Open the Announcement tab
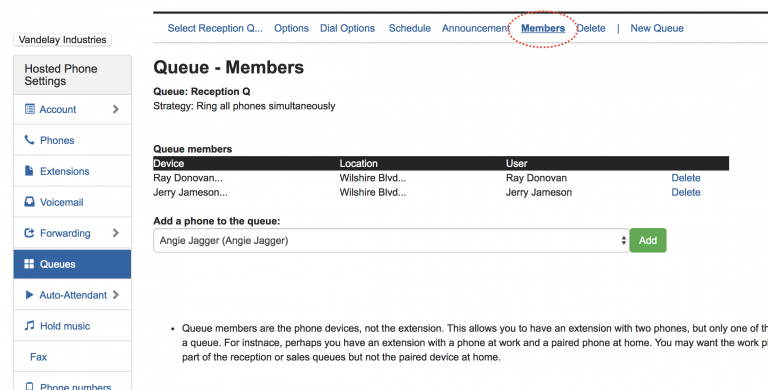 pyautogui.click(x=476, y=28)
